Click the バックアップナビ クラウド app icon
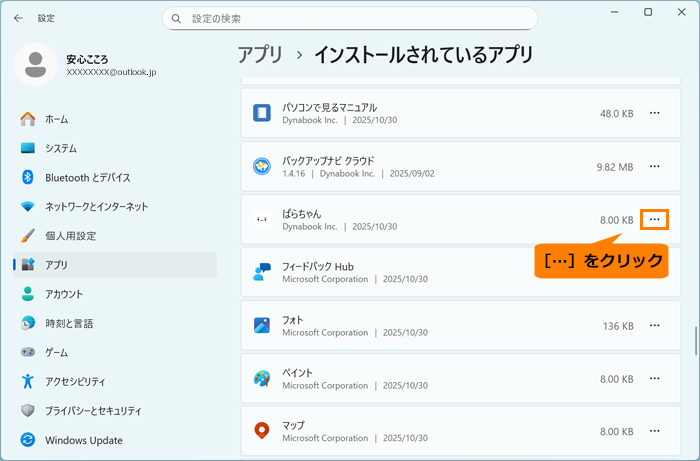 coord(262,166)
